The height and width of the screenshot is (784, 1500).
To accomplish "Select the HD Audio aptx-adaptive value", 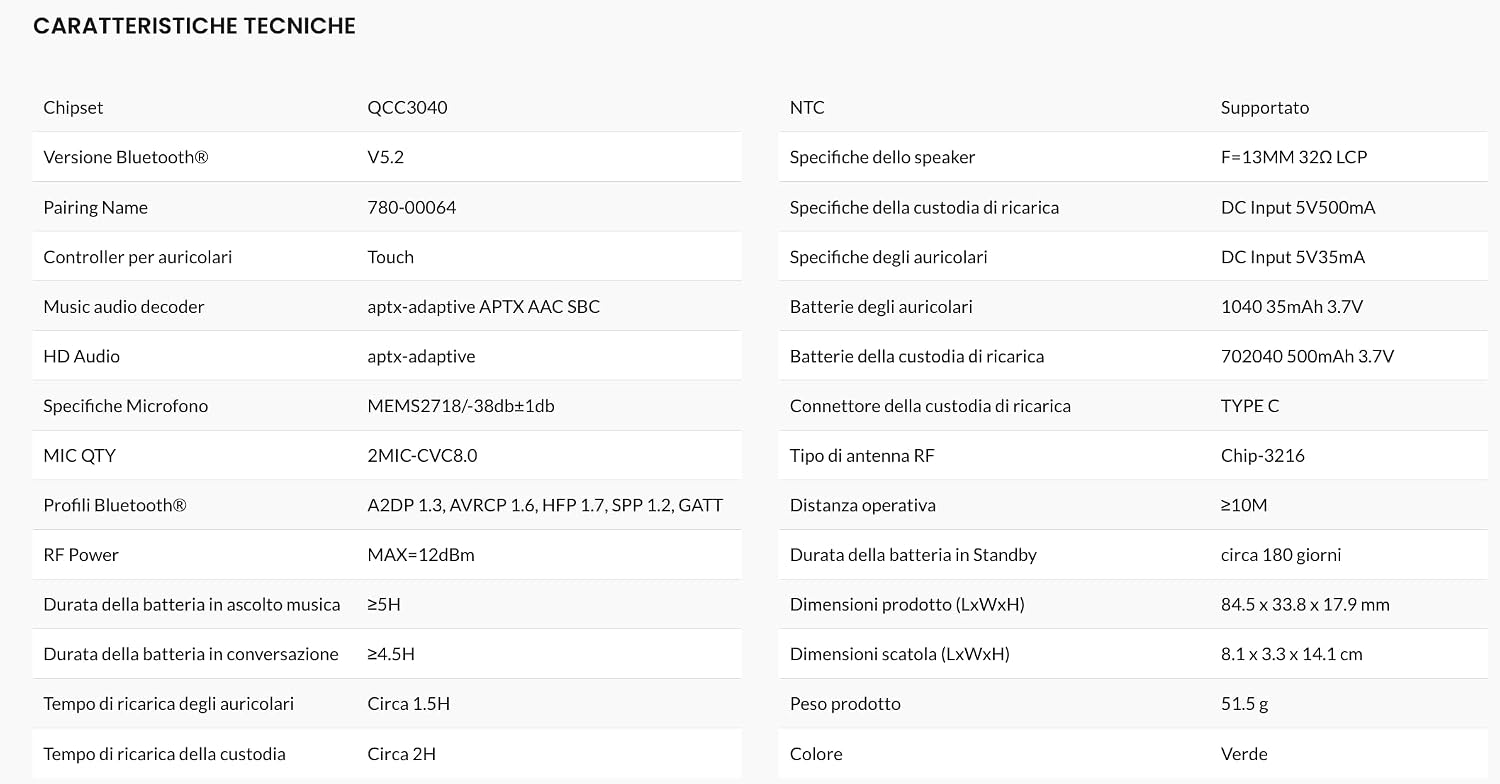I will (x=421, y=356).
